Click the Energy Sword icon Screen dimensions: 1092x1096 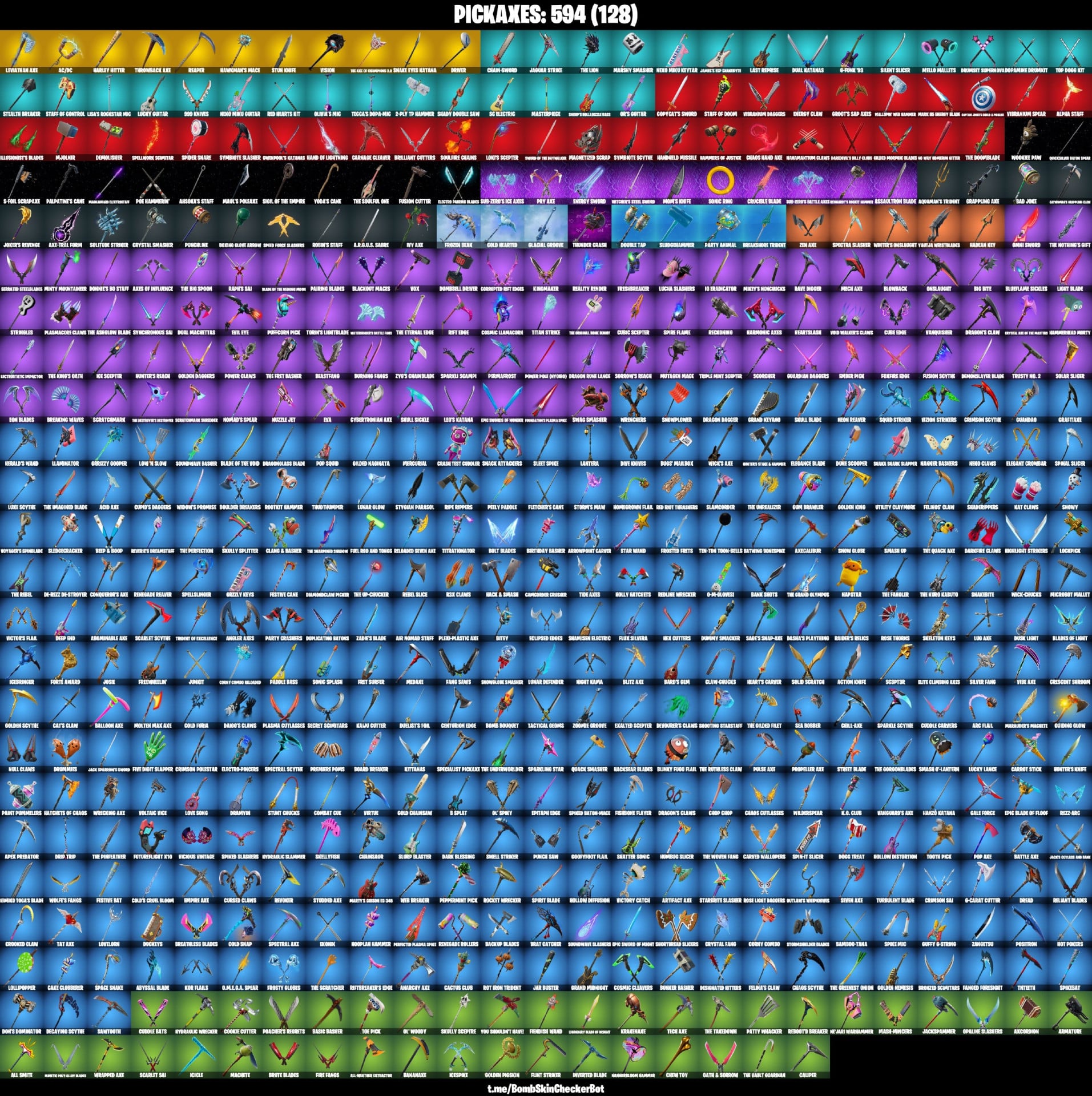click(590, 183)
